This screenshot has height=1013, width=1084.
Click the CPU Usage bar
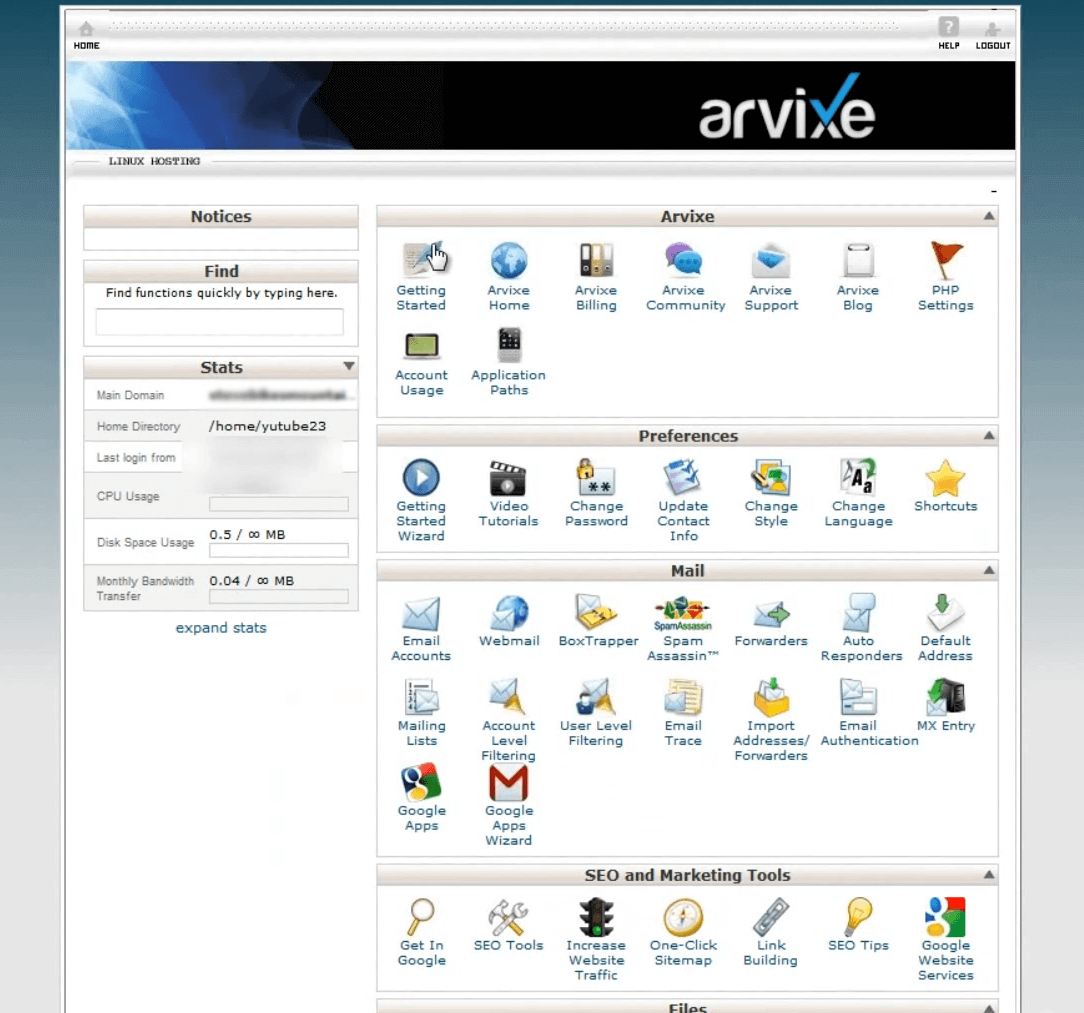coord(279,504)
